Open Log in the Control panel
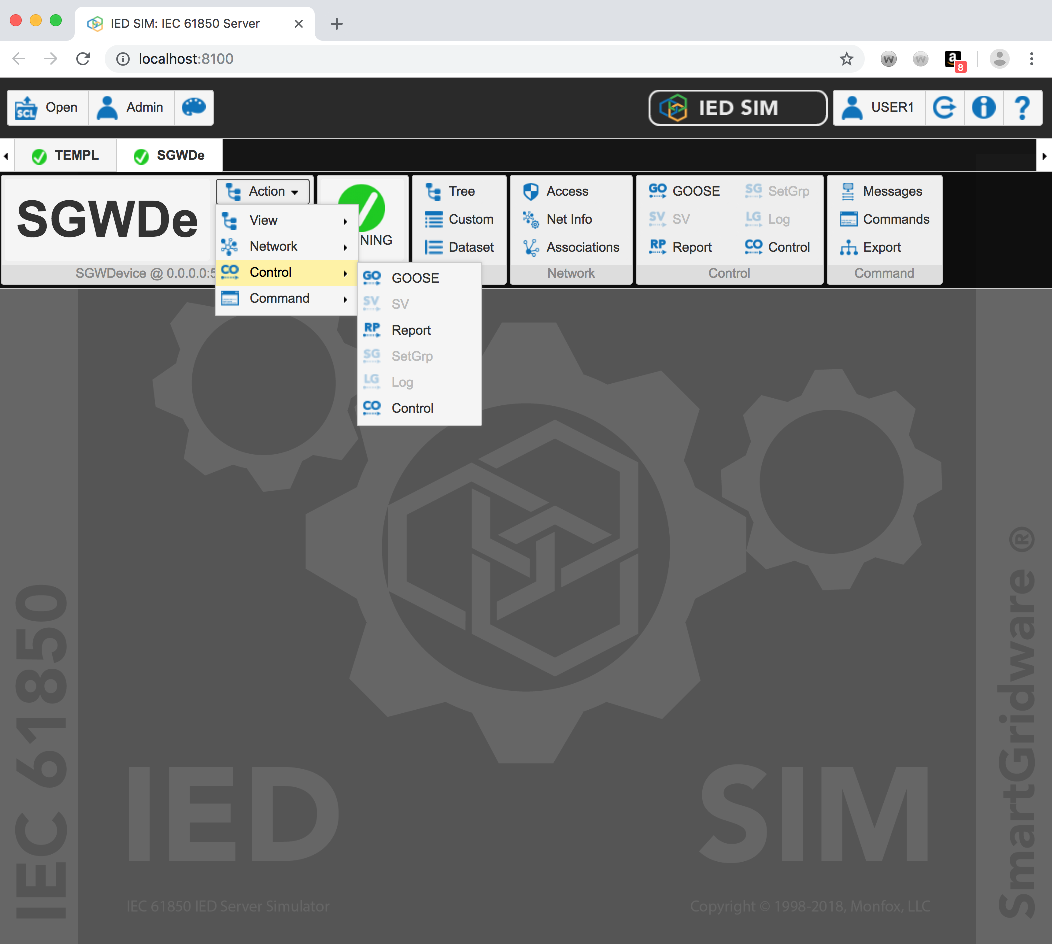 [767, 219]
